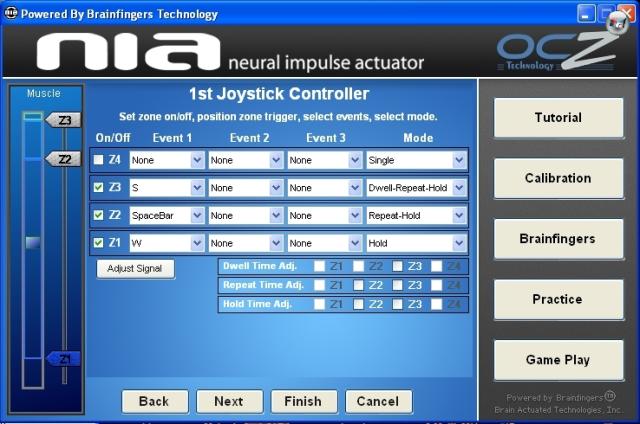640x424 pixels.
Task: Open the Repeat-Hold mode dropdown
Action: tap(416, 215)
